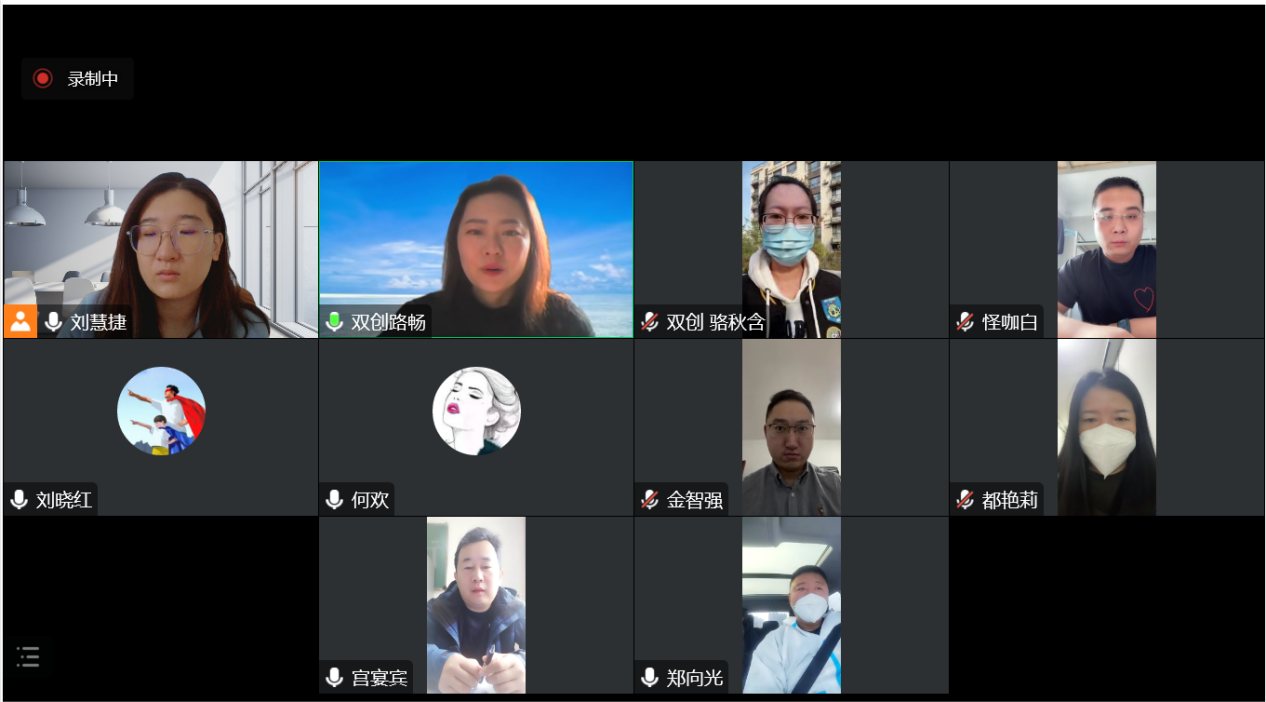Click the muted microphone icon for 双创 骆秋含
The height and width of the screenshot is (702, 1266).
(650, 322)
